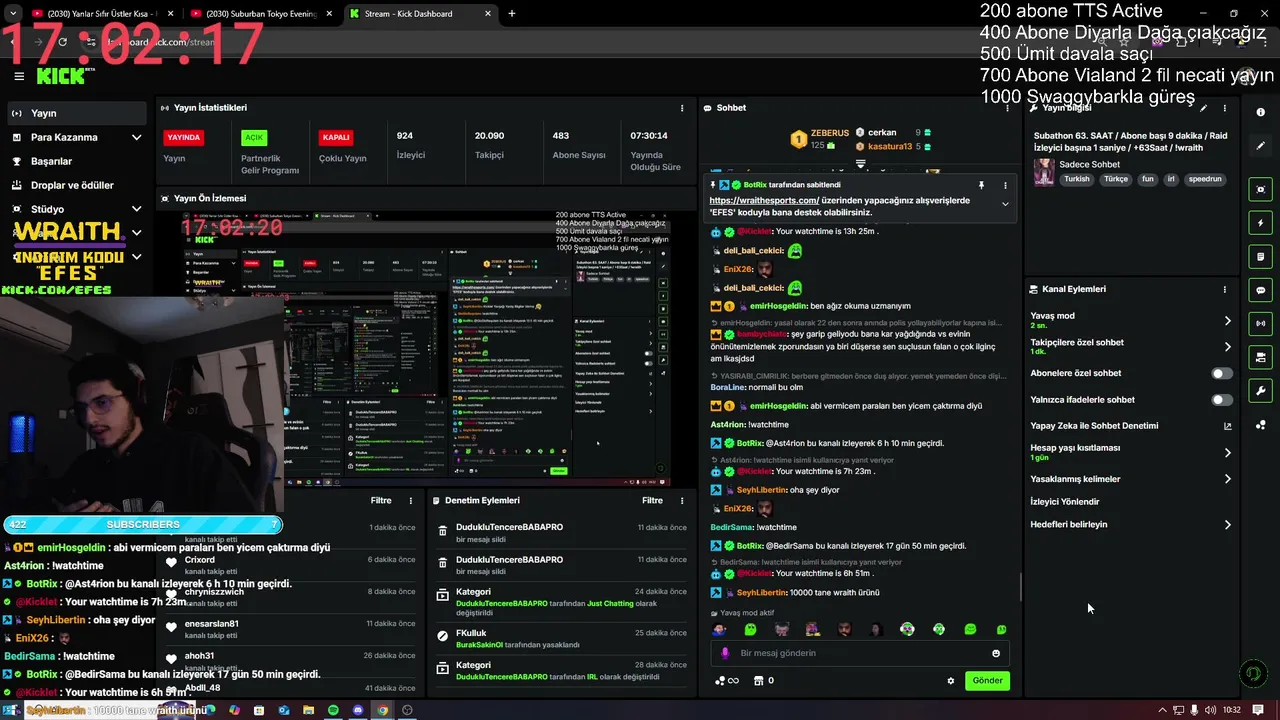
Task: Open Yayın Bilgisi panel three-dot menu
Action: point(1225,108)
